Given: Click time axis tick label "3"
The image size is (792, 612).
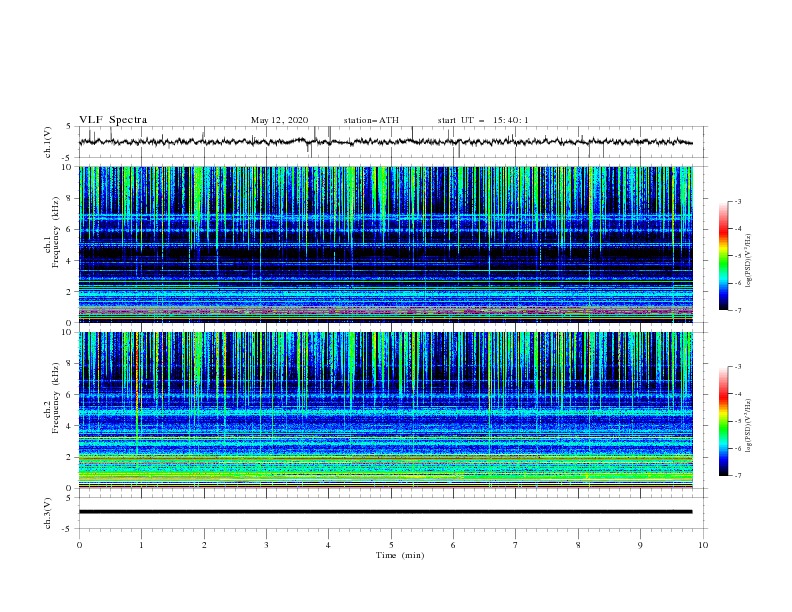Looking at the screenshot, I should [x=266, y=545].
